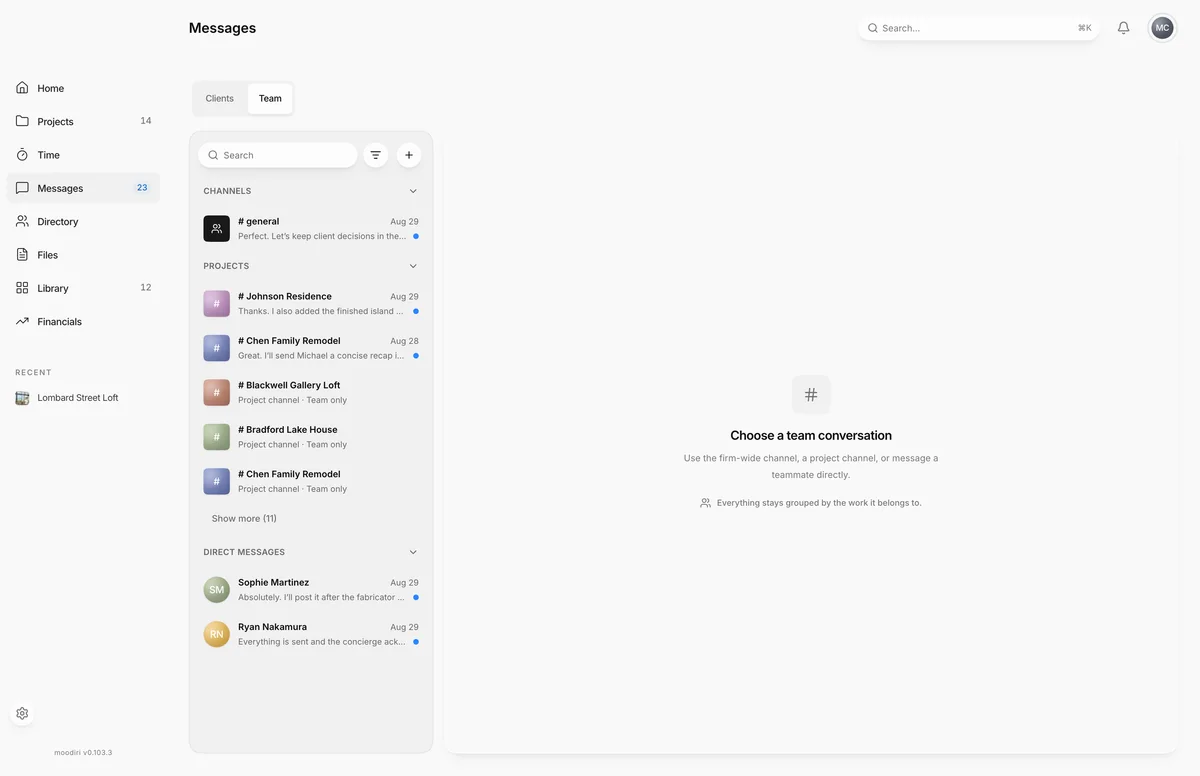Expand Show more (11) projects
The width and height of the screenshot is (1200, 776).
coord(244,518)
